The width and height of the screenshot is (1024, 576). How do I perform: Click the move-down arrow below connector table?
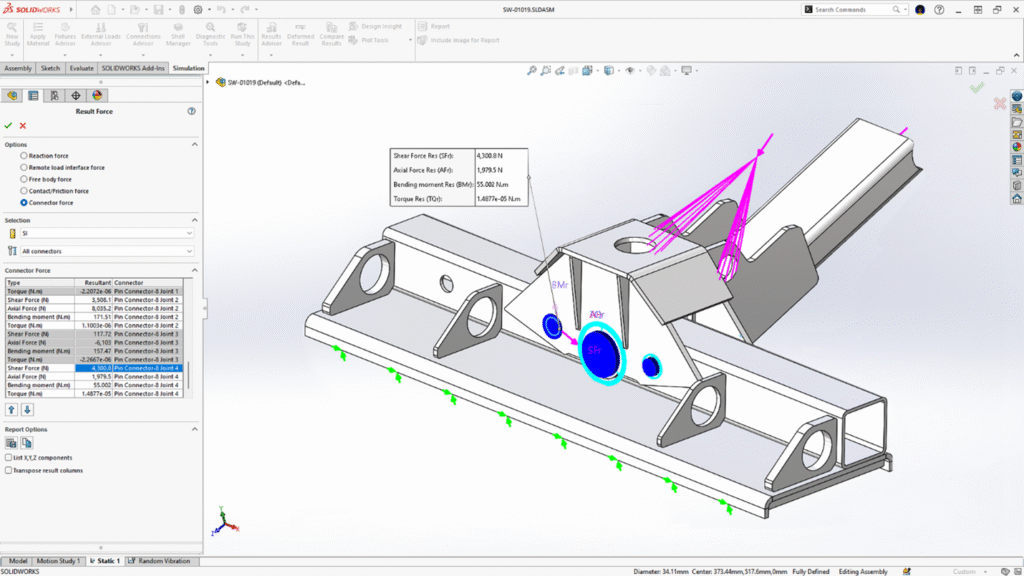(x=27, y=409)
